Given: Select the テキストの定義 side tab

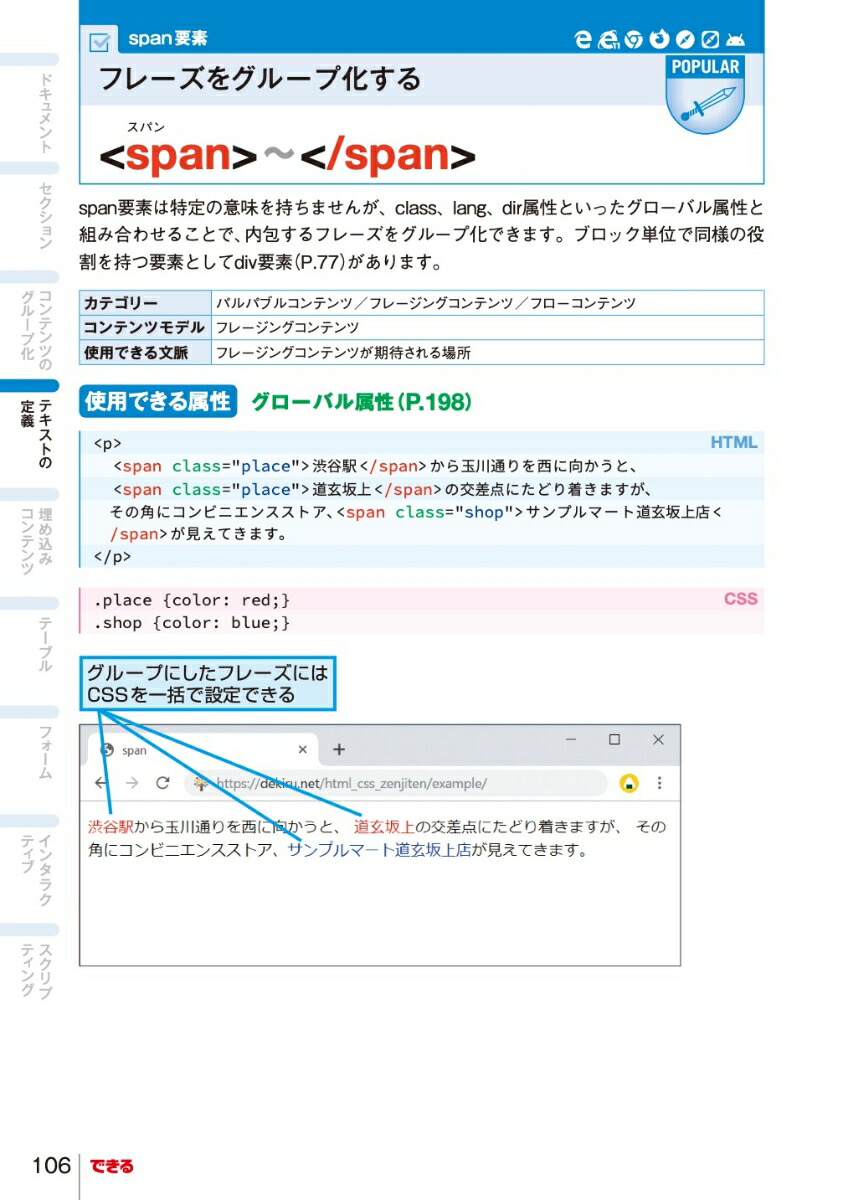Looking at the screenshot, I should click(36, 434).
